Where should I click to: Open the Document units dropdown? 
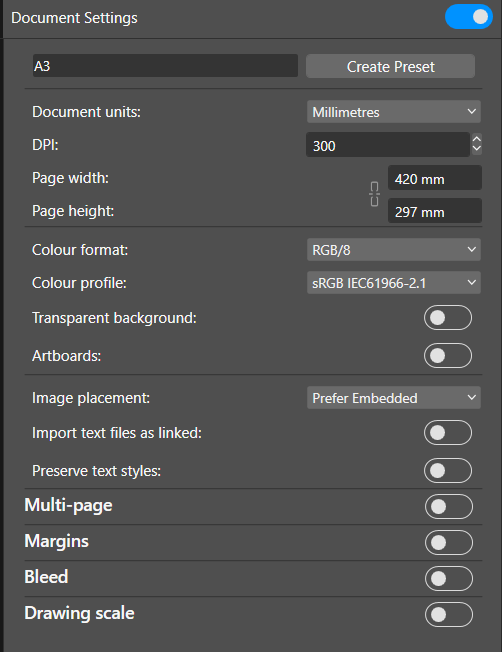click(x=393, y=111)
